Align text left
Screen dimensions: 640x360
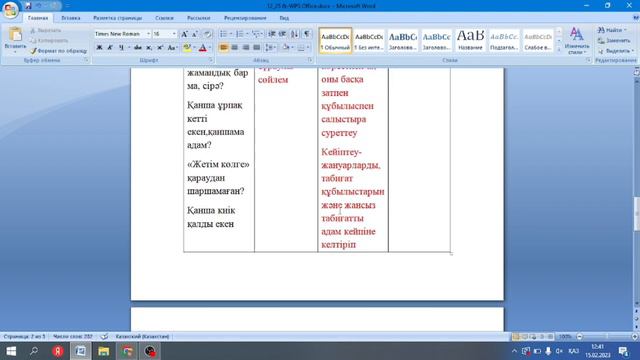point(223,48)
